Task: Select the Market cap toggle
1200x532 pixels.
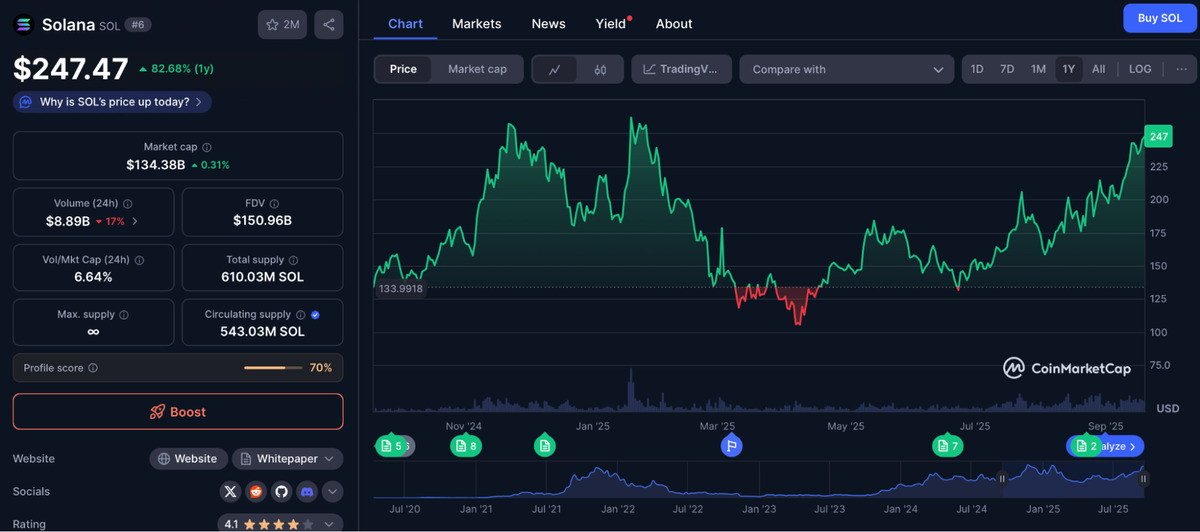Action: click(477, 69)
